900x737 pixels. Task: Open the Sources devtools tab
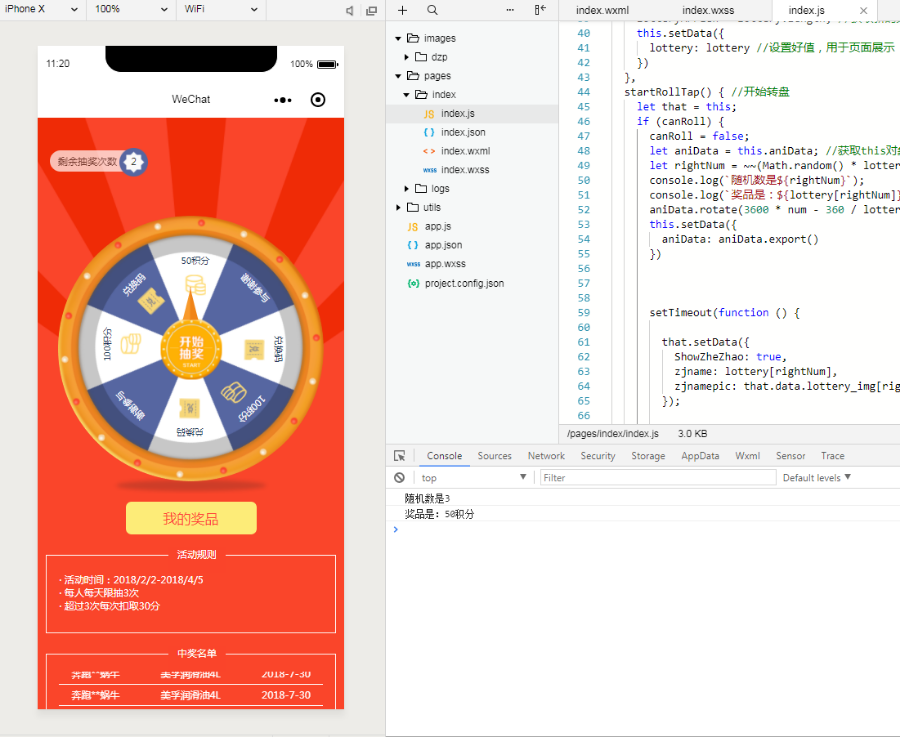(494, 456)
